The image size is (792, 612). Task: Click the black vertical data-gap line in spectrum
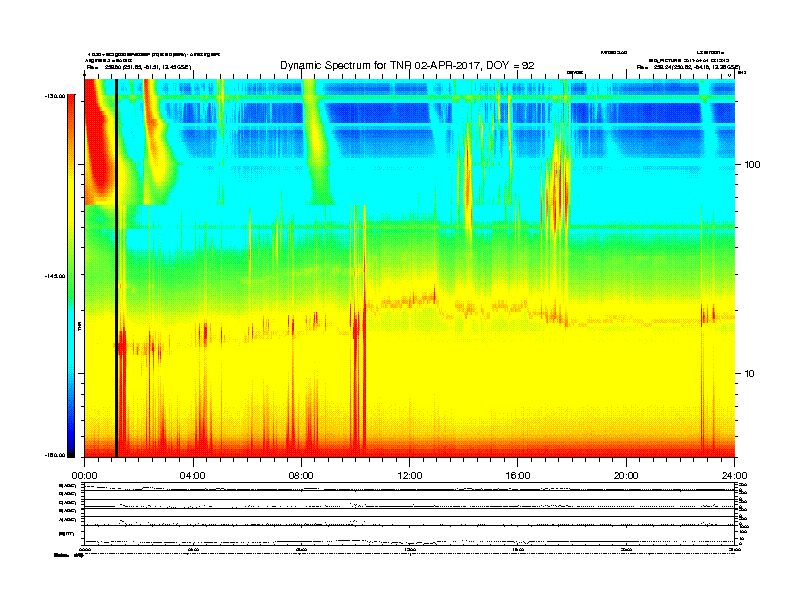tap(116, 268)
